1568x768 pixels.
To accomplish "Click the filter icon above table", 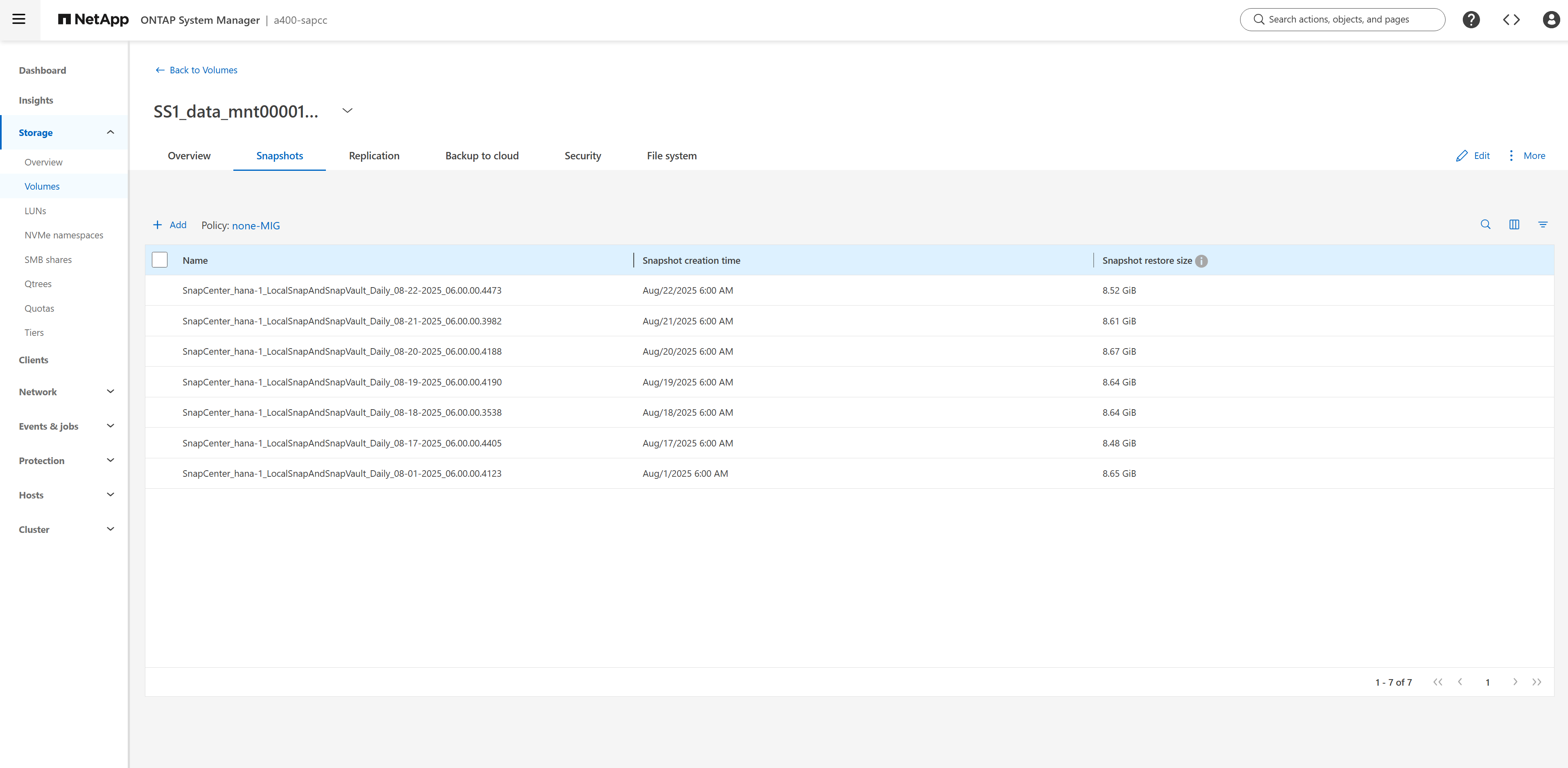I will tap(1543, 225).
